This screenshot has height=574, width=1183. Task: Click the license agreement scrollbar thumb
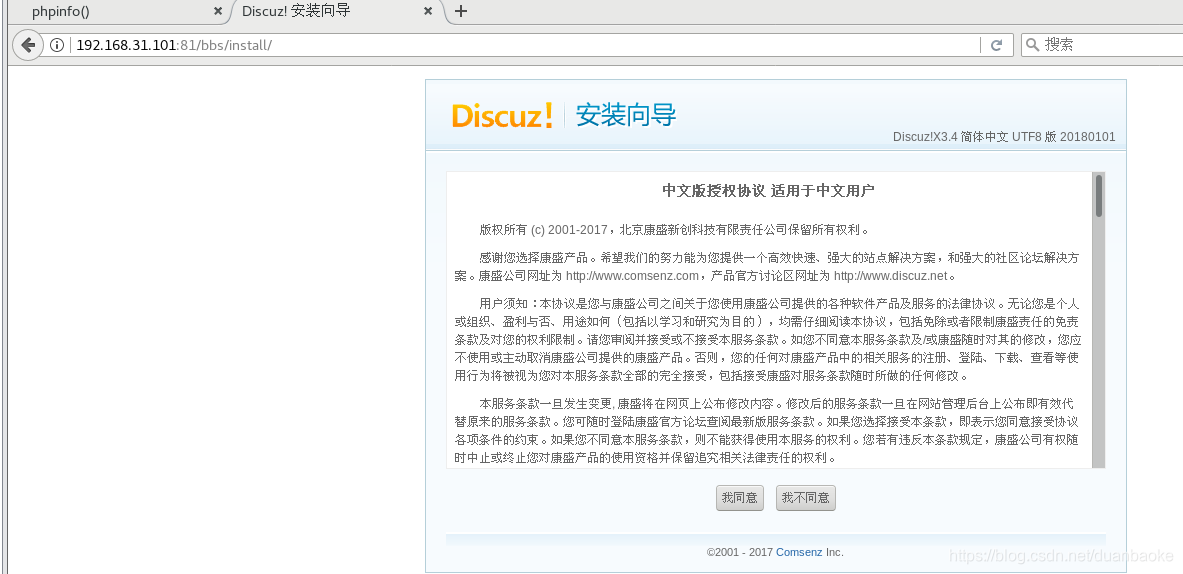(x=1099, y=196)
